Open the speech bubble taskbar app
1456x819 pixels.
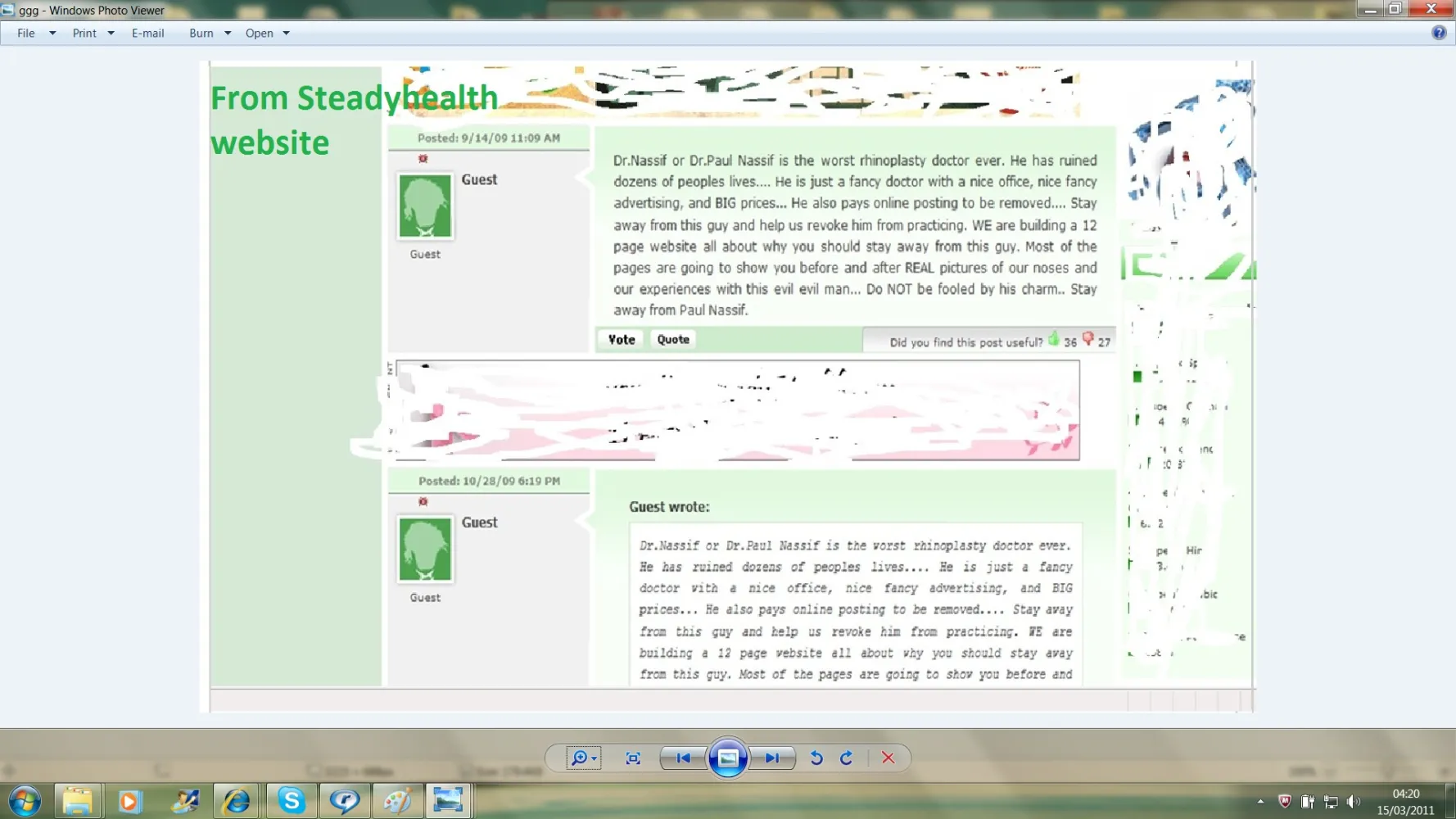pyautogui.click(x=344, y=800)
